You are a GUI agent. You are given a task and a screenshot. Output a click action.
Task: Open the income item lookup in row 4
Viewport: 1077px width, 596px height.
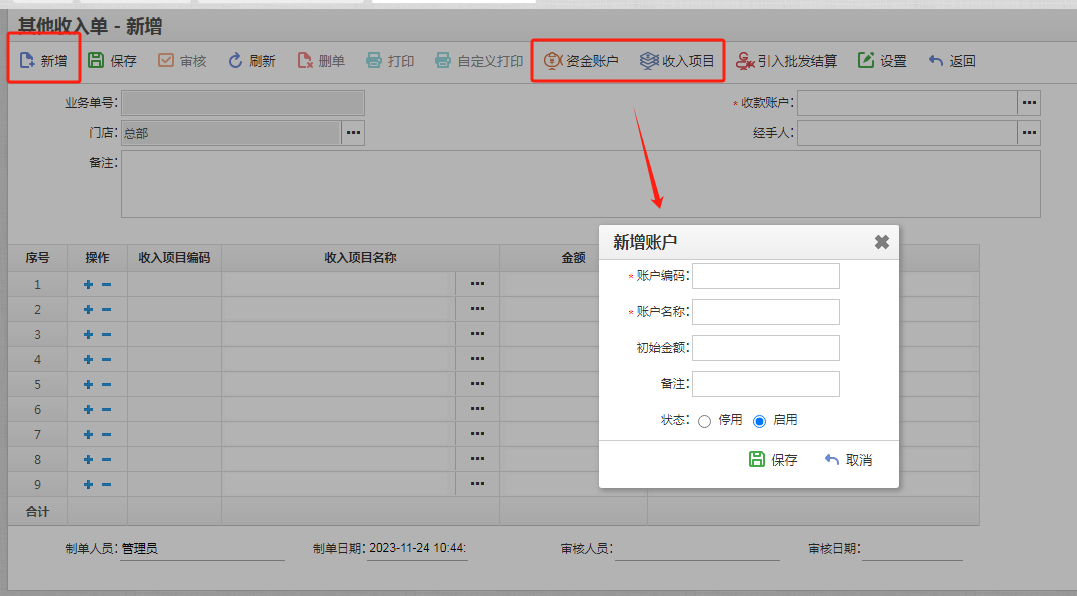[477, 359]
